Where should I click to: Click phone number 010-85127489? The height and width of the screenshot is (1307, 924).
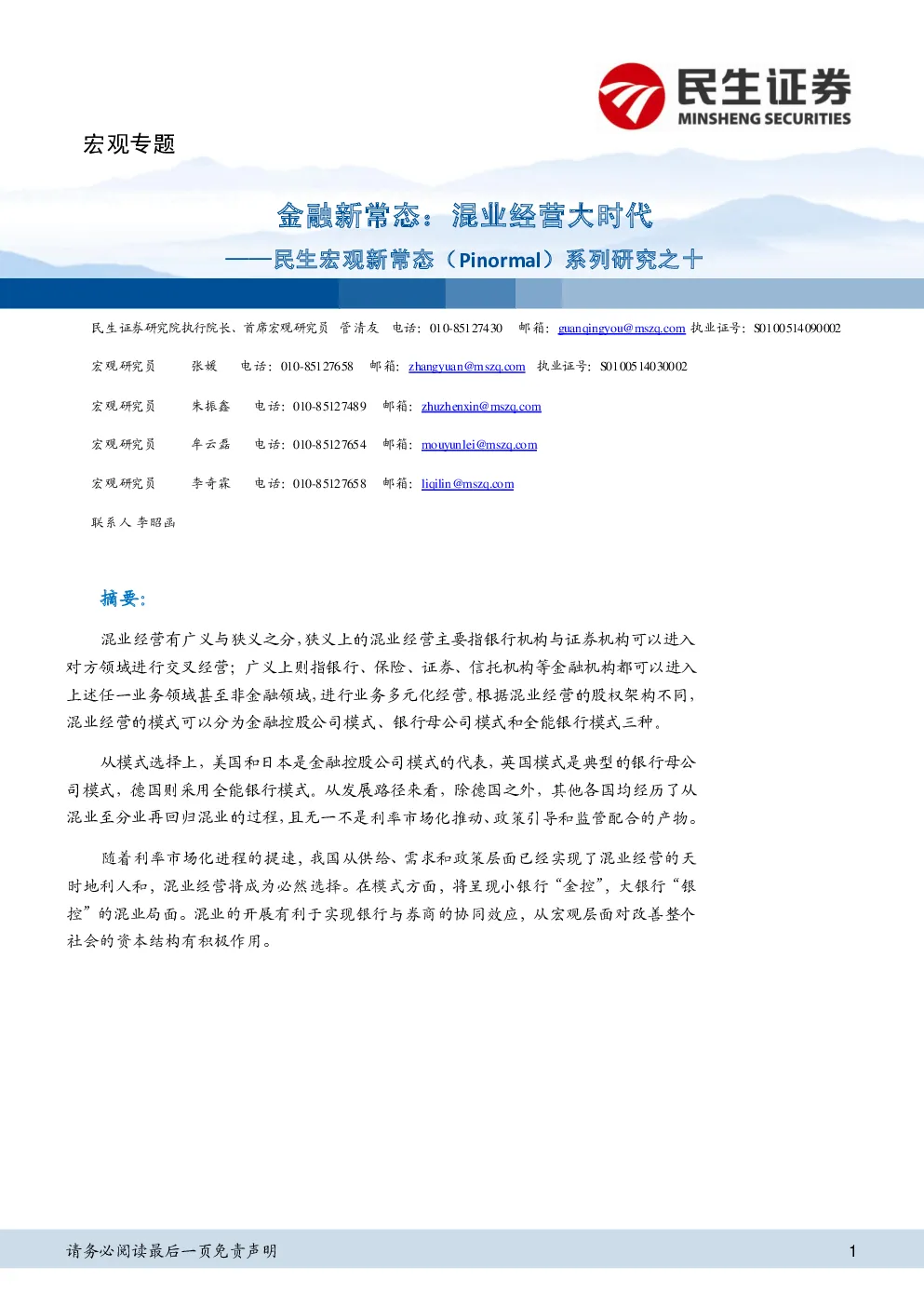point(329,407)
